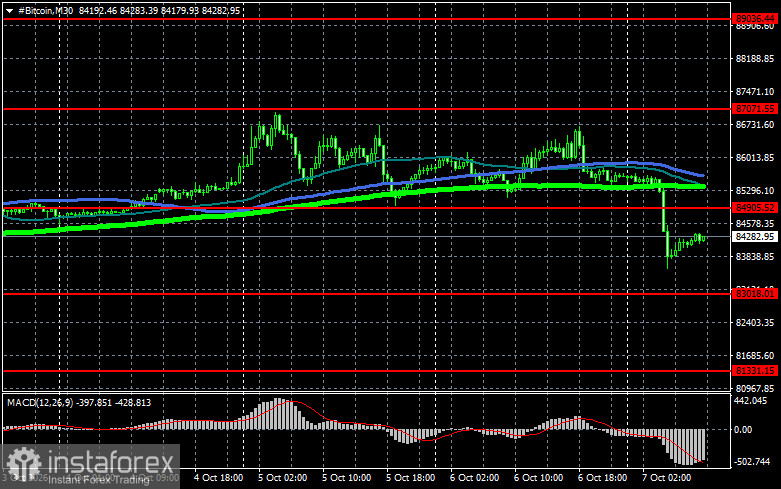This screenshot has width=781, height=489.
Task: Click the MACD signal value -428.813
Action: pos(133,403)
